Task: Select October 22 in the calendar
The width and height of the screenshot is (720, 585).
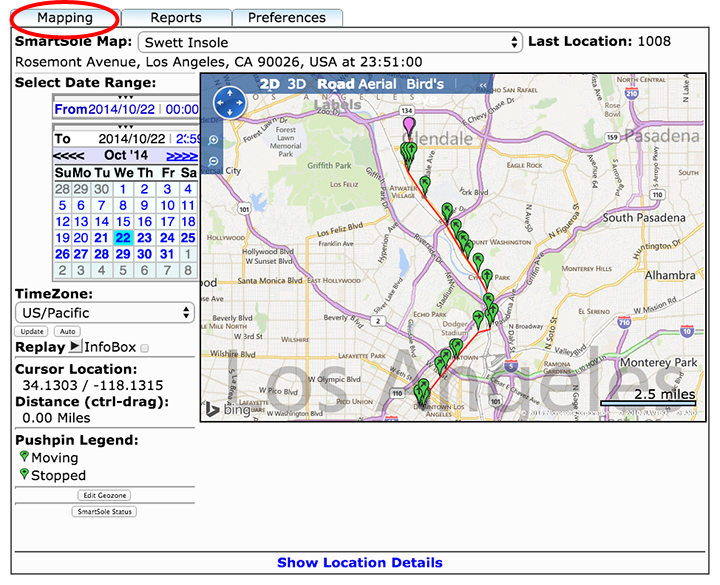Action: pyautogui.click(x=123, y=238)
